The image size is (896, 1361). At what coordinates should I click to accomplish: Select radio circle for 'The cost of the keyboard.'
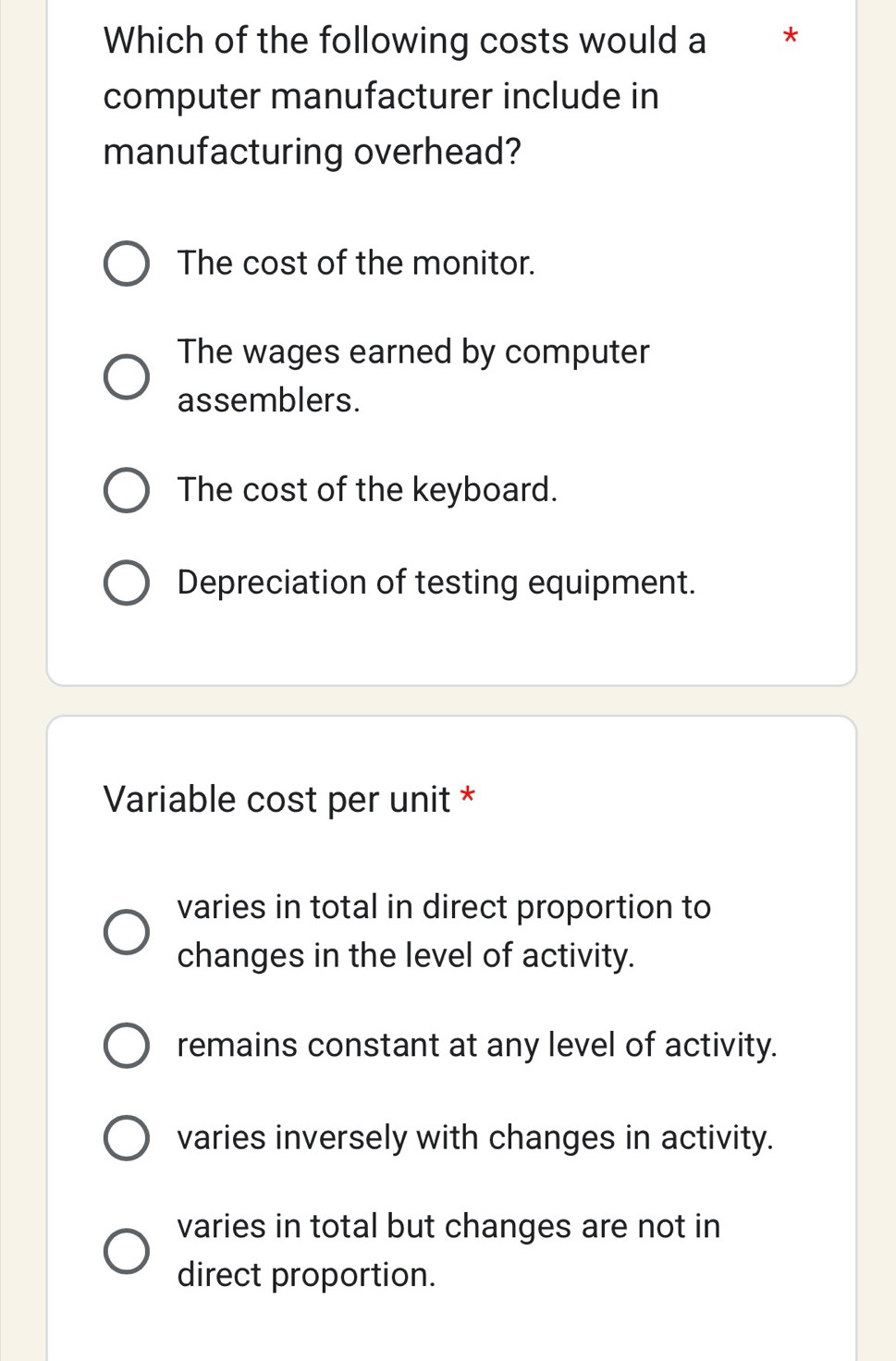tap(126, 490)
